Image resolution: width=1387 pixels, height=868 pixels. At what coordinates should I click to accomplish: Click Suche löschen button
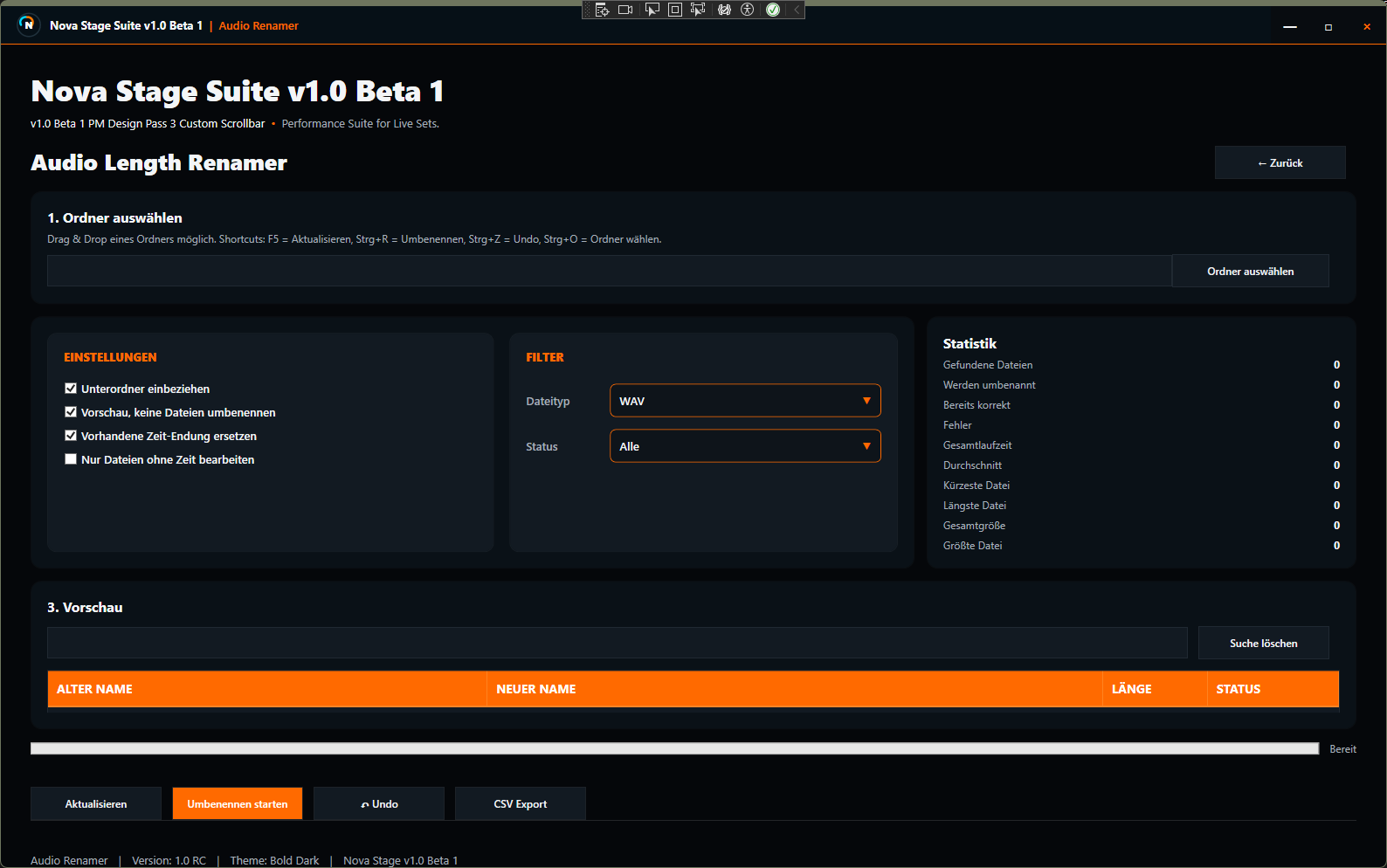point(1263,643)
